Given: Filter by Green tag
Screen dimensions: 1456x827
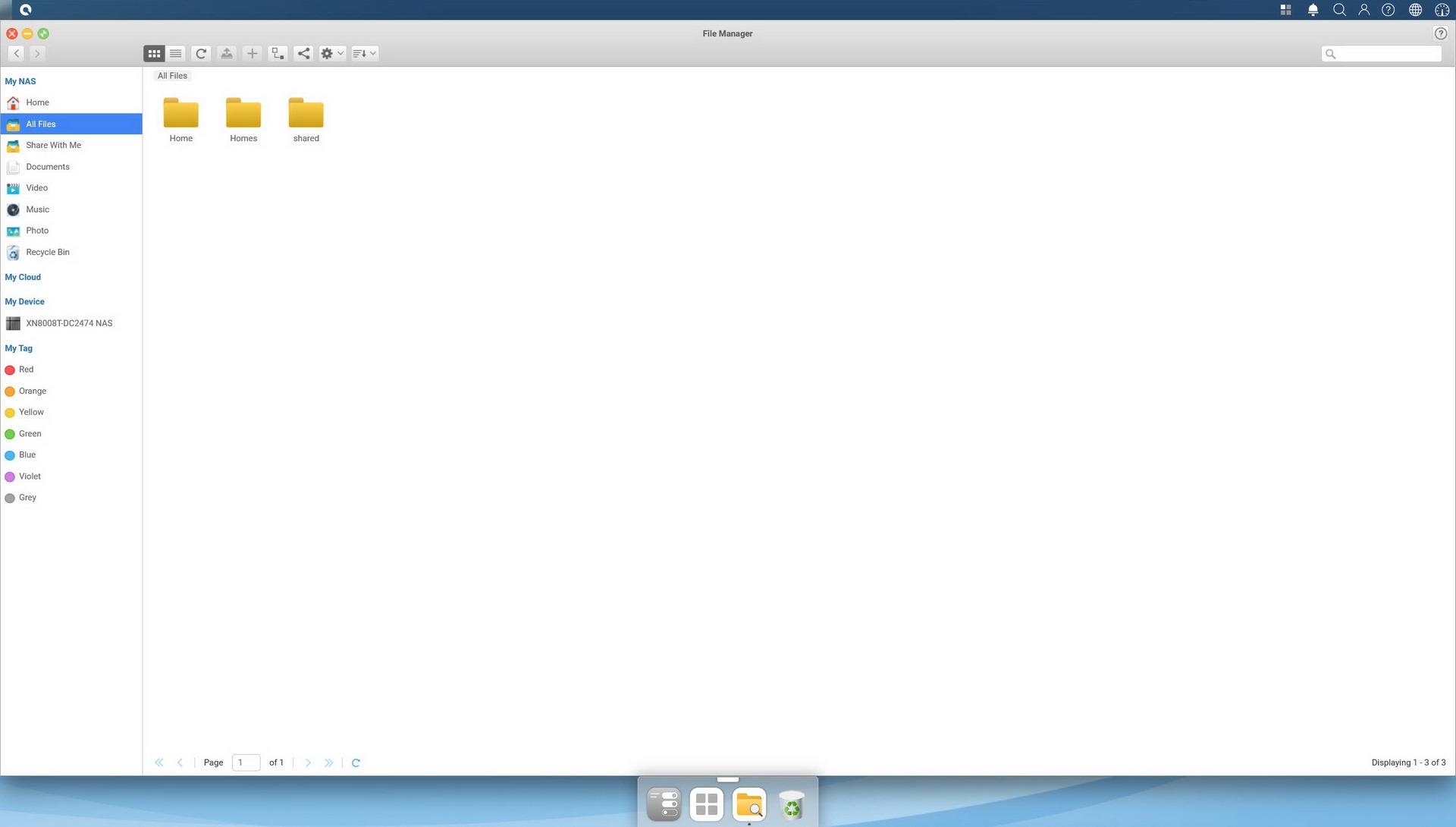Looking at the screenshot, I should tap(71, 434).
